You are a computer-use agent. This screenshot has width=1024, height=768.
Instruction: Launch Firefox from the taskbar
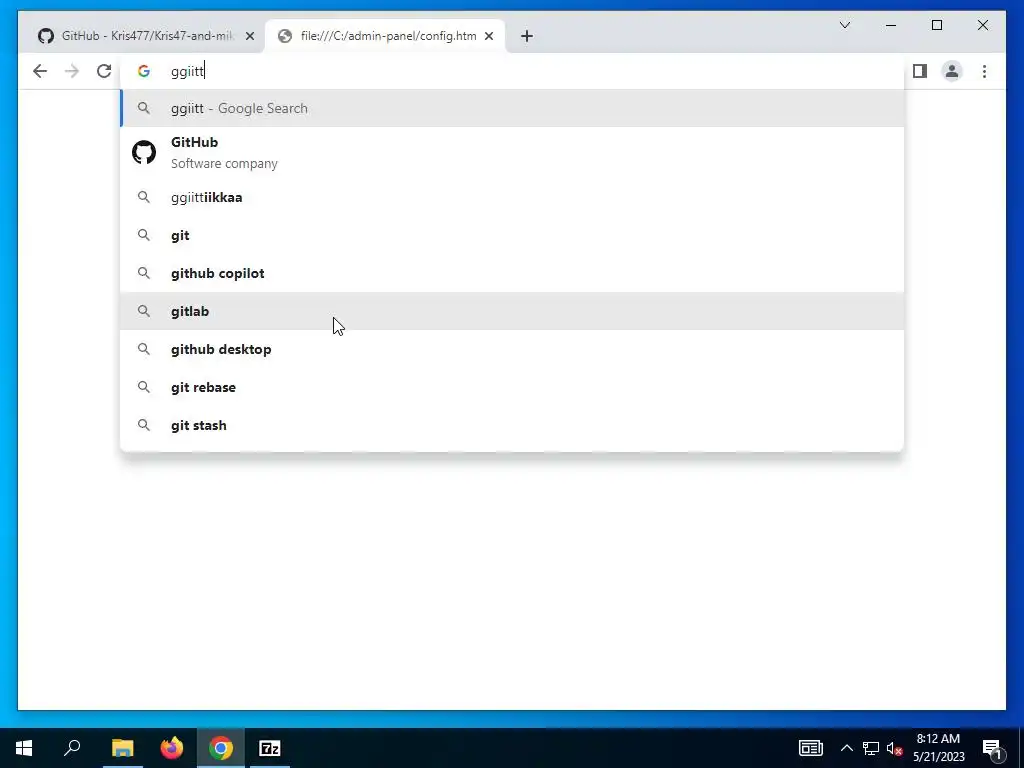[172, 748]
